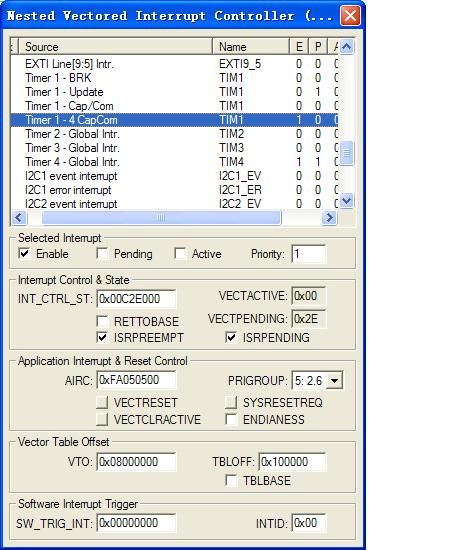Click the horizontal scrollbar thumb of the interrupt list

point(161,217)
